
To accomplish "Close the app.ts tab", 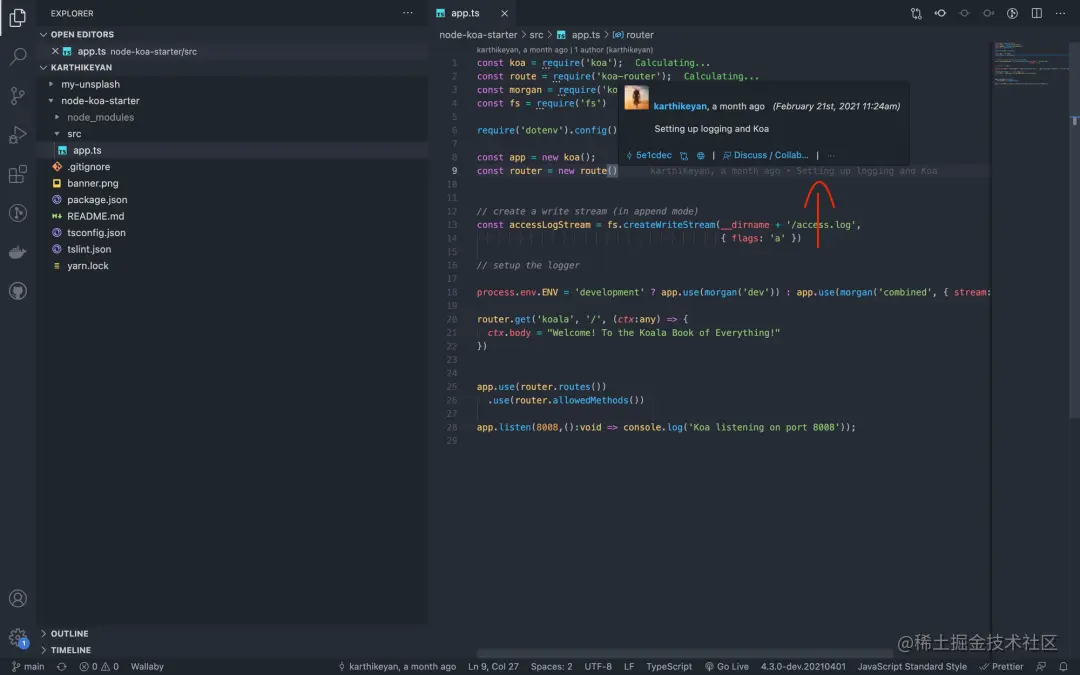I will click(504, 13).
